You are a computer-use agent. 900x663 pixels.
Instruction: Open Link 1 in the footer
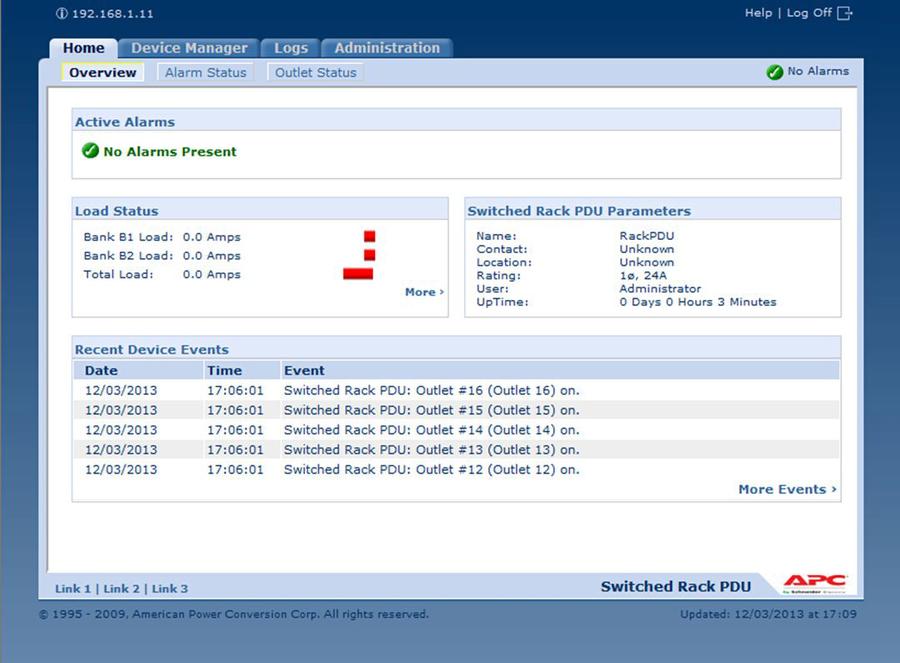click(x=73, y=589)
